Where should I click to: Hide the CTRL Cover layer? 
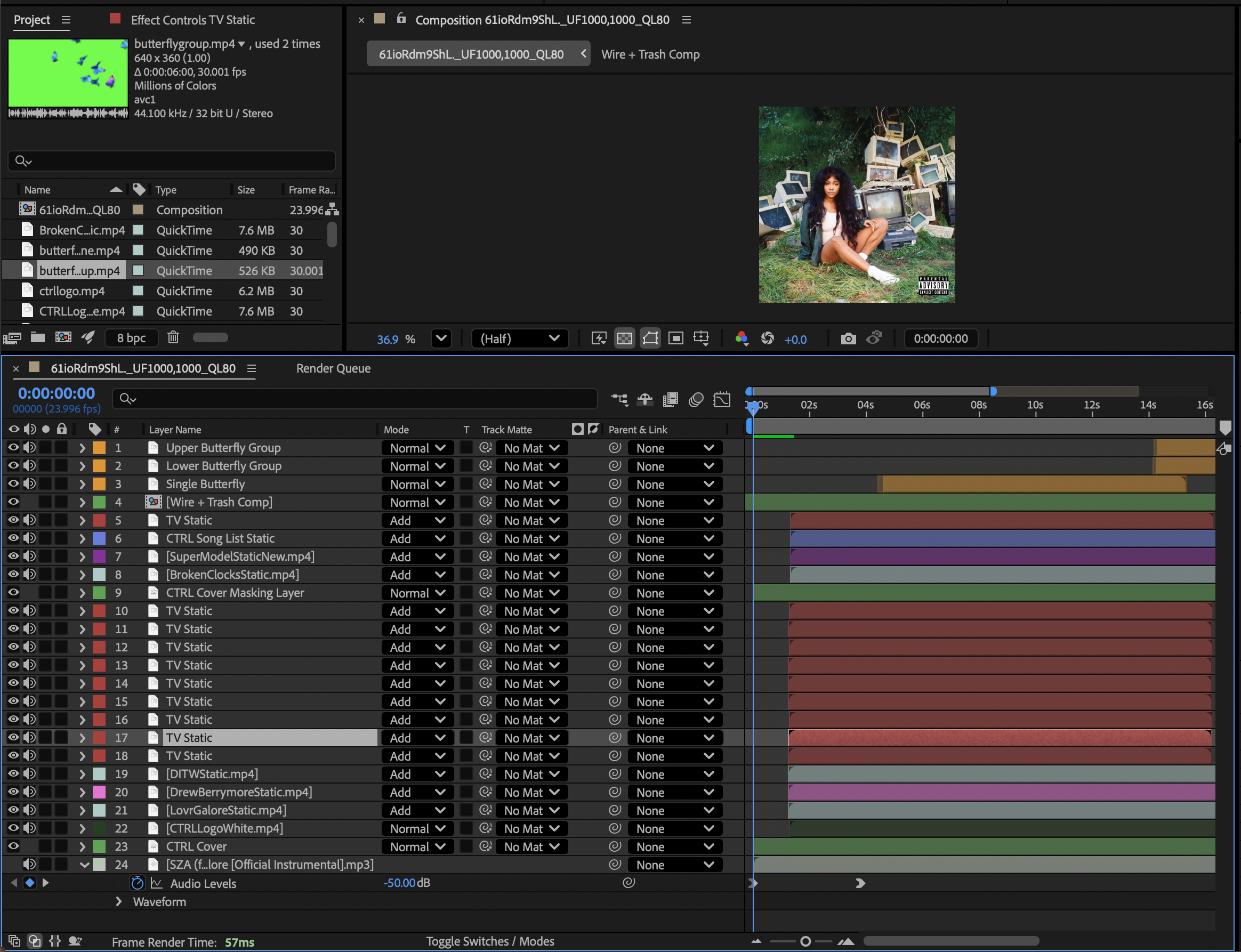coord(13,846)
